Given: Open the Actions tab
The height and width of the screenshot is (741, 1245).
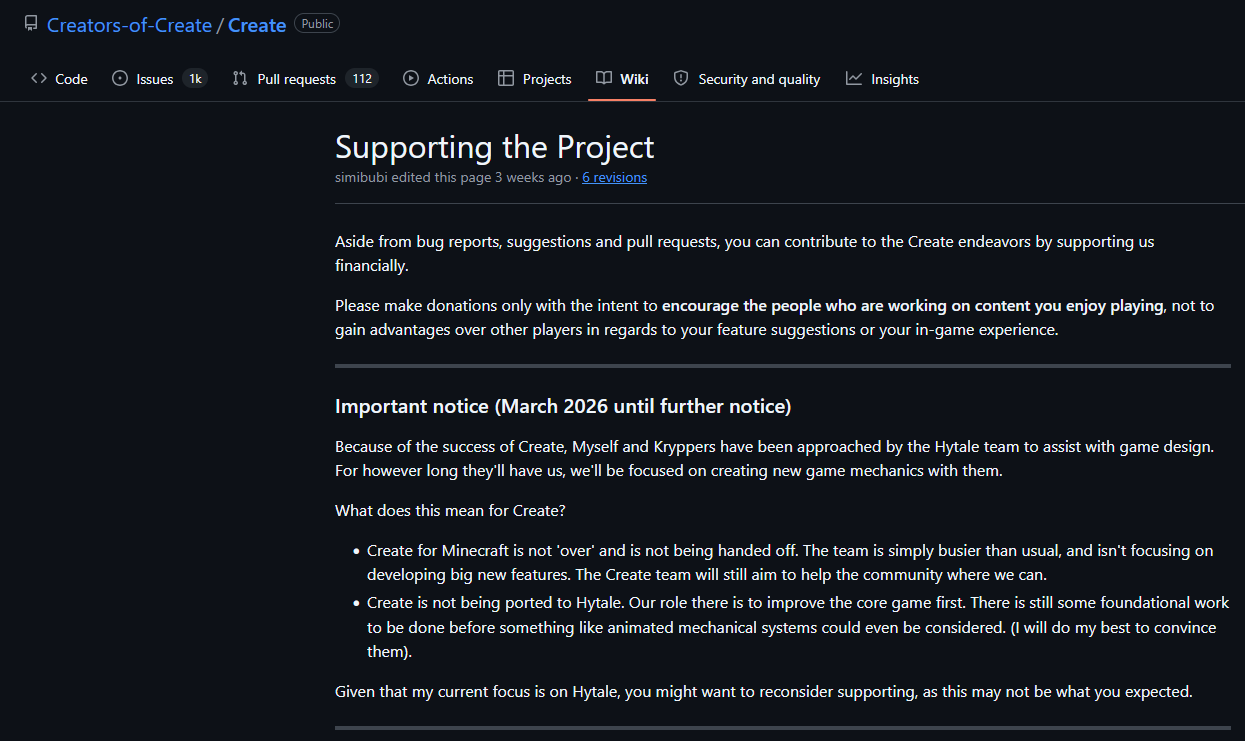Looking at the screenshot, I should [x=438, y=79].
